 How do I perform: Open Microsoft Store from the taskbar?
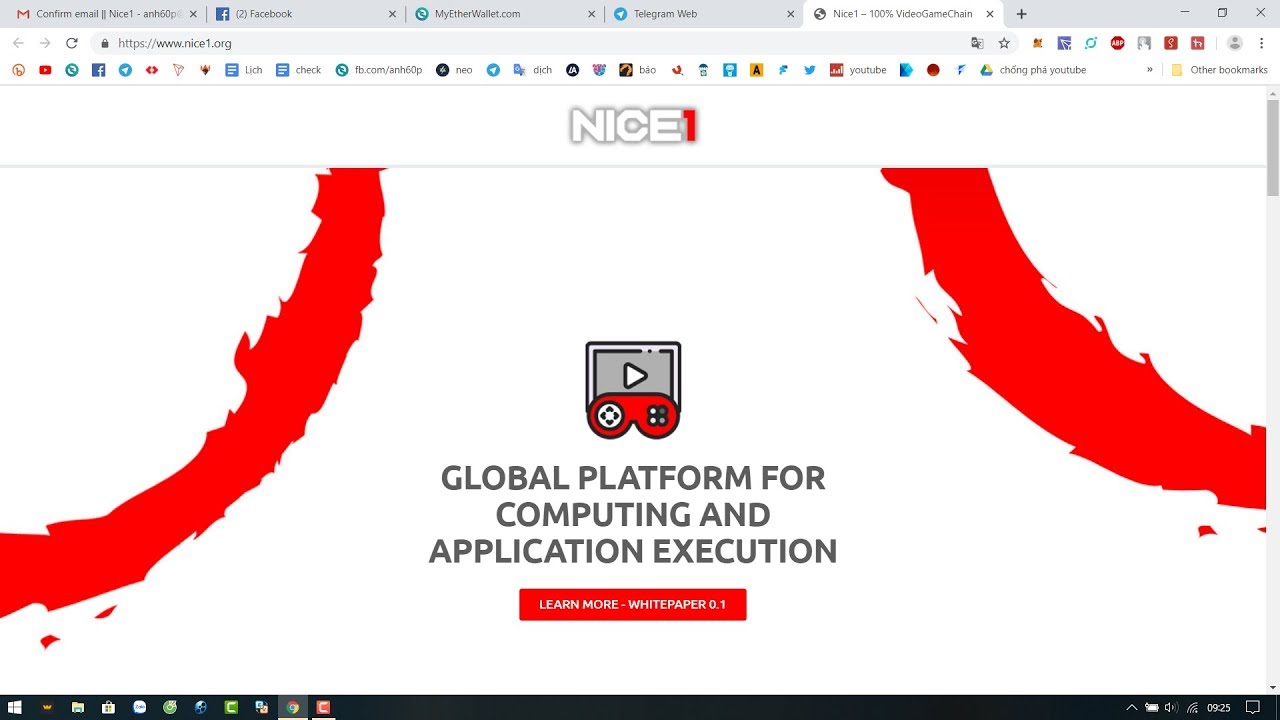tap(108, 707)
